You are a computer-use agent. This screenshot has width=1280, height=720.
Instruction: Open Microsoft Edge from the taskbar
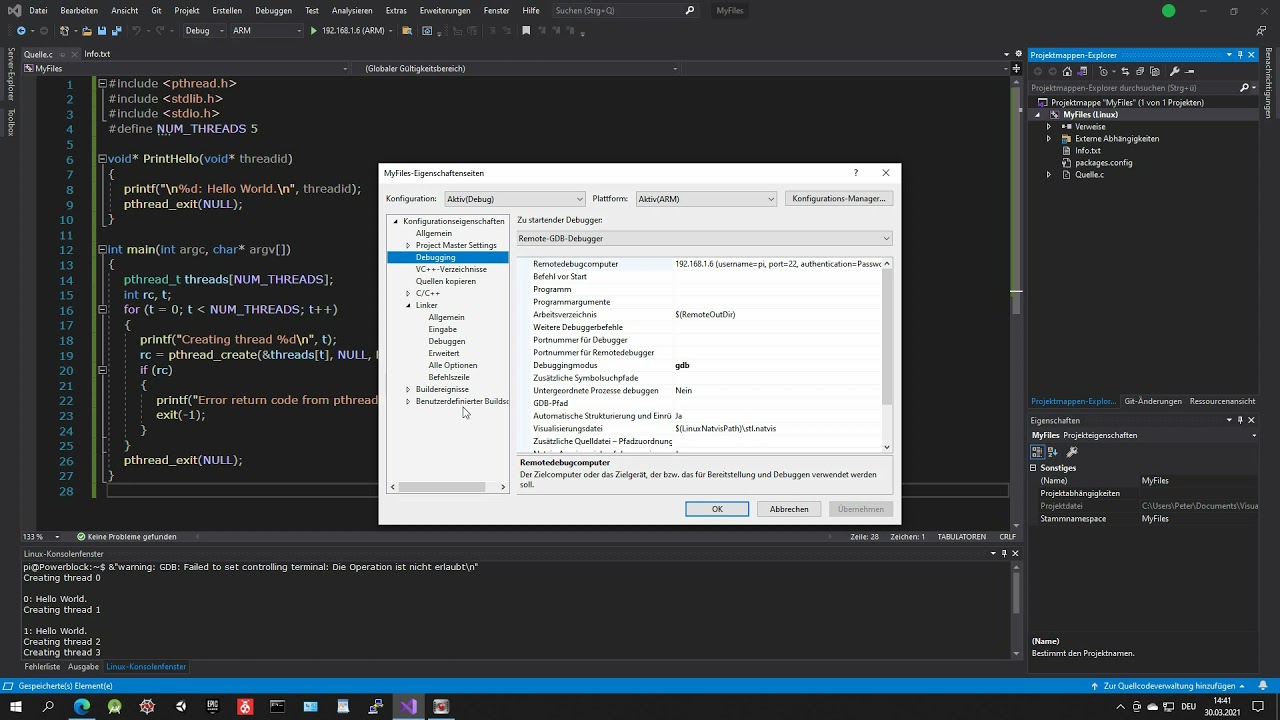pyautogui.click(x=82, y=706)
